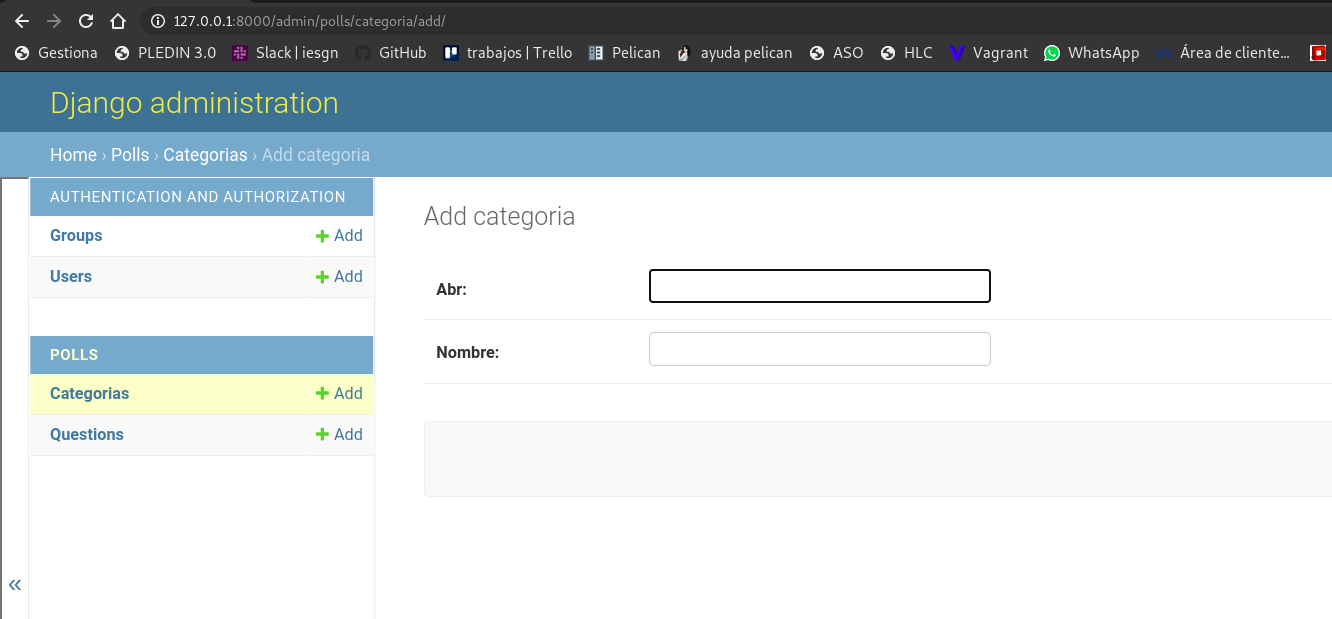
Task: Open the Slack iesgn bookmark
Action: tap(285, 53)
